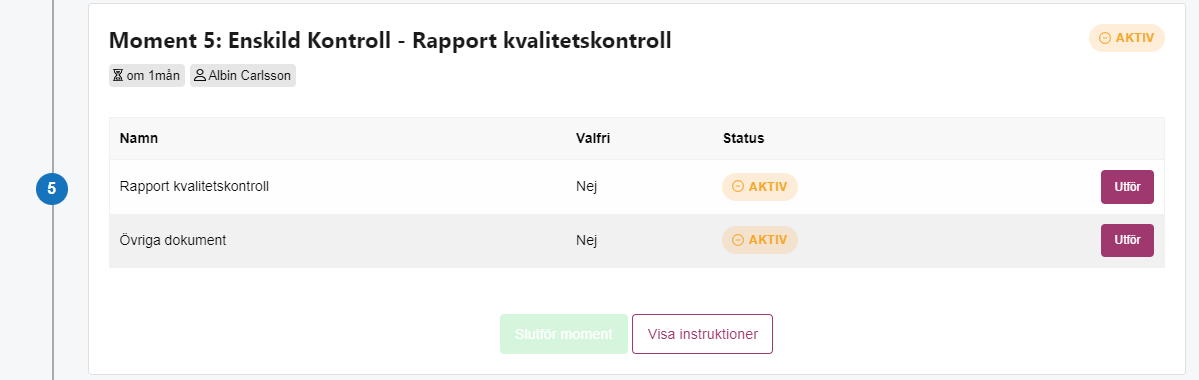Image resolution: width=1199 pixels, height=380 pixels.
Task: Click the Slutför moment button
Action: (x=564, y=334)
